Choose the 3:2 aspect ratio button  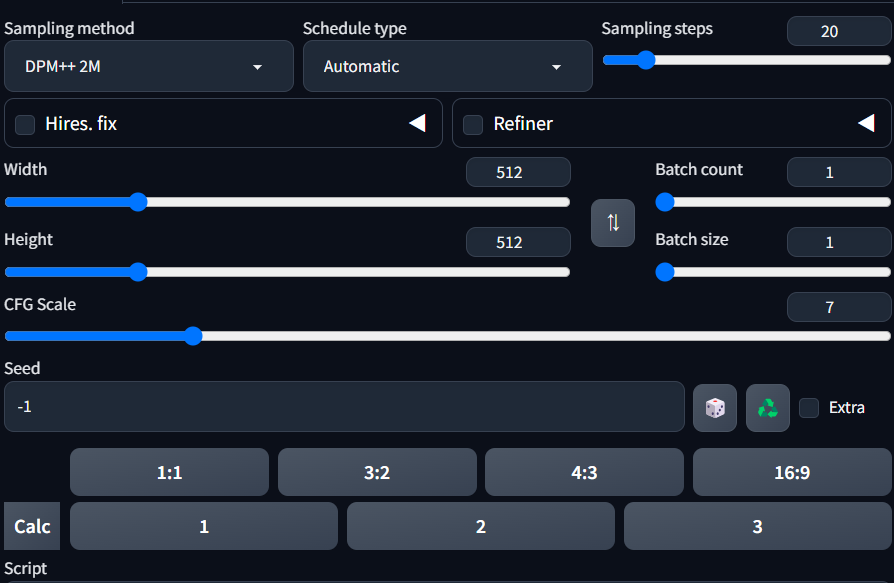coord(377,472)
